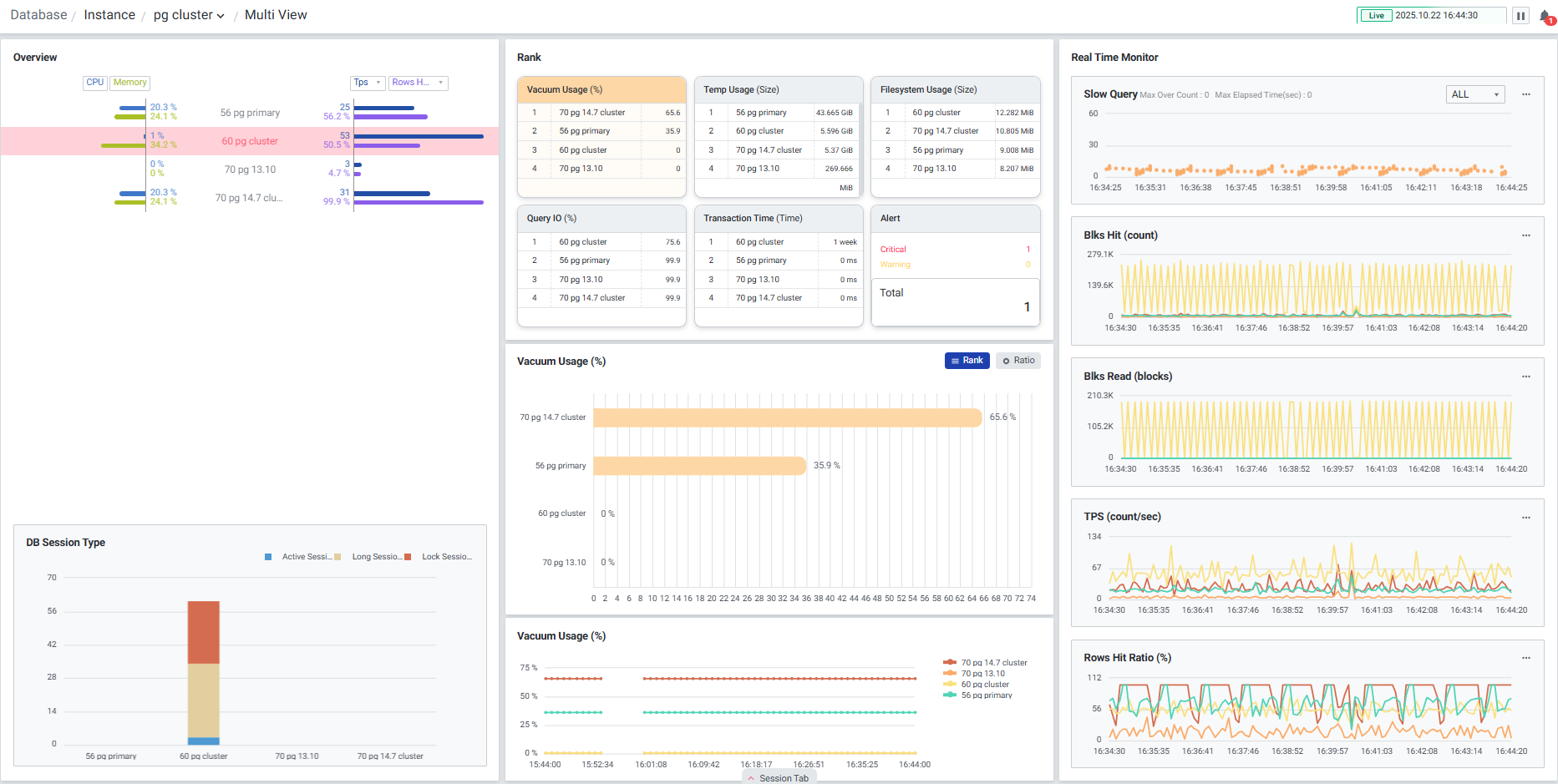Open Blks Read chart options menu
1558x784 pixels.
coord(1526,377)
